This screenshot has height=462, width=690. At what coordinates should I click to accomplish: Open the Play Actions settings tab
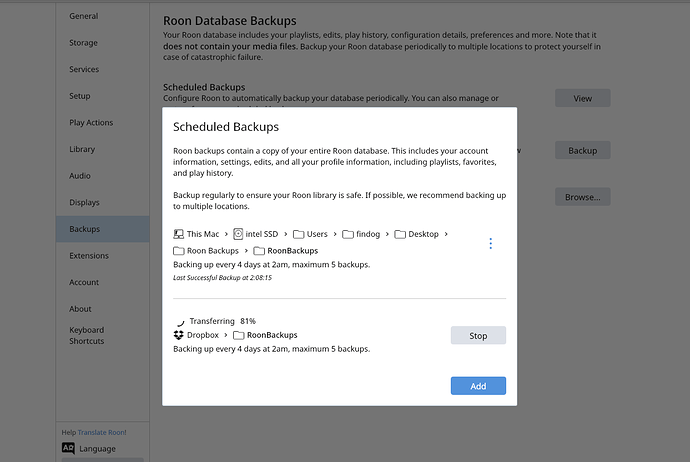point(103,122)
